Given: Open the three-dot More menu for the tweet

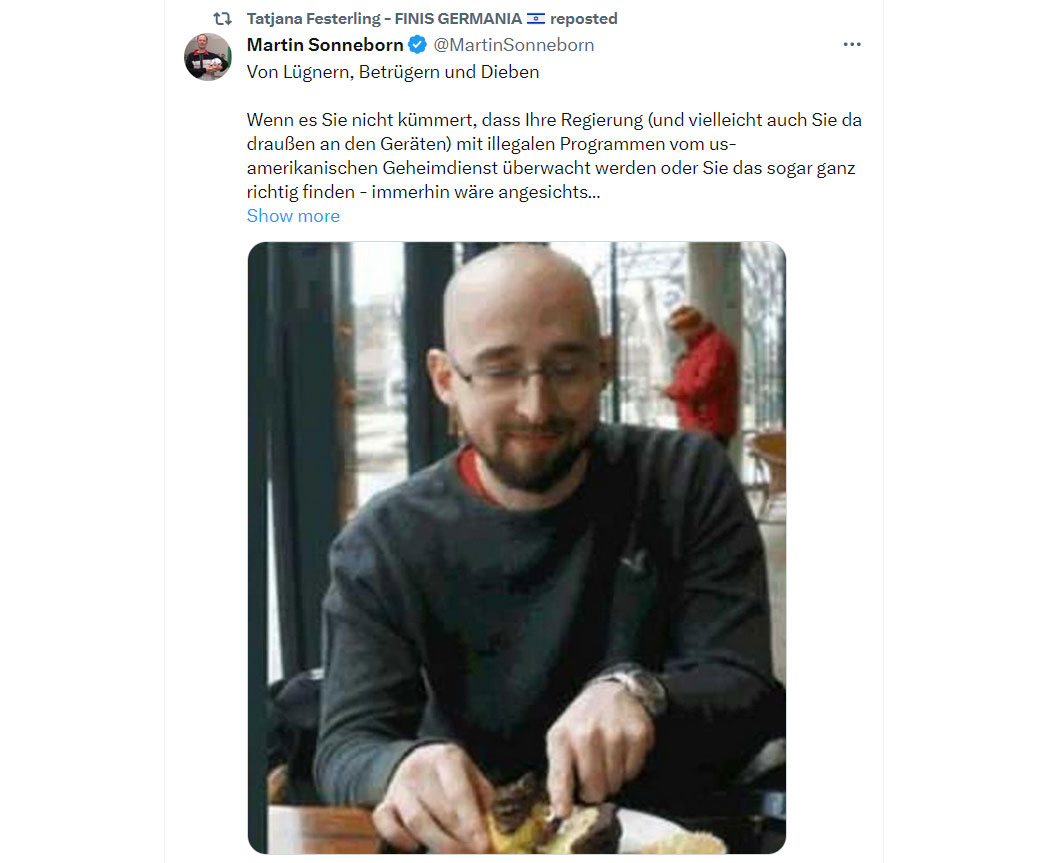Looking at the screenshot, I should (x=852, y=44).
